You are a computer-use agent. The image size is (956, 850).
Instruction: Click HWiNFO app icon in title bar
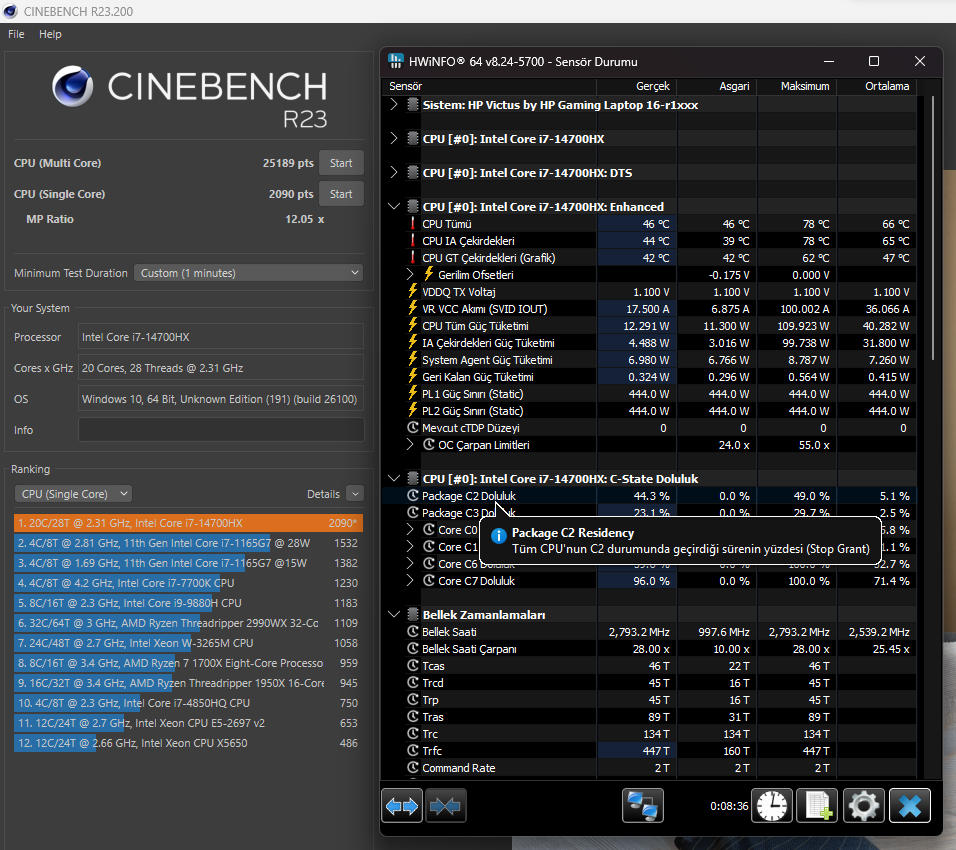click(x=396, y=61)
